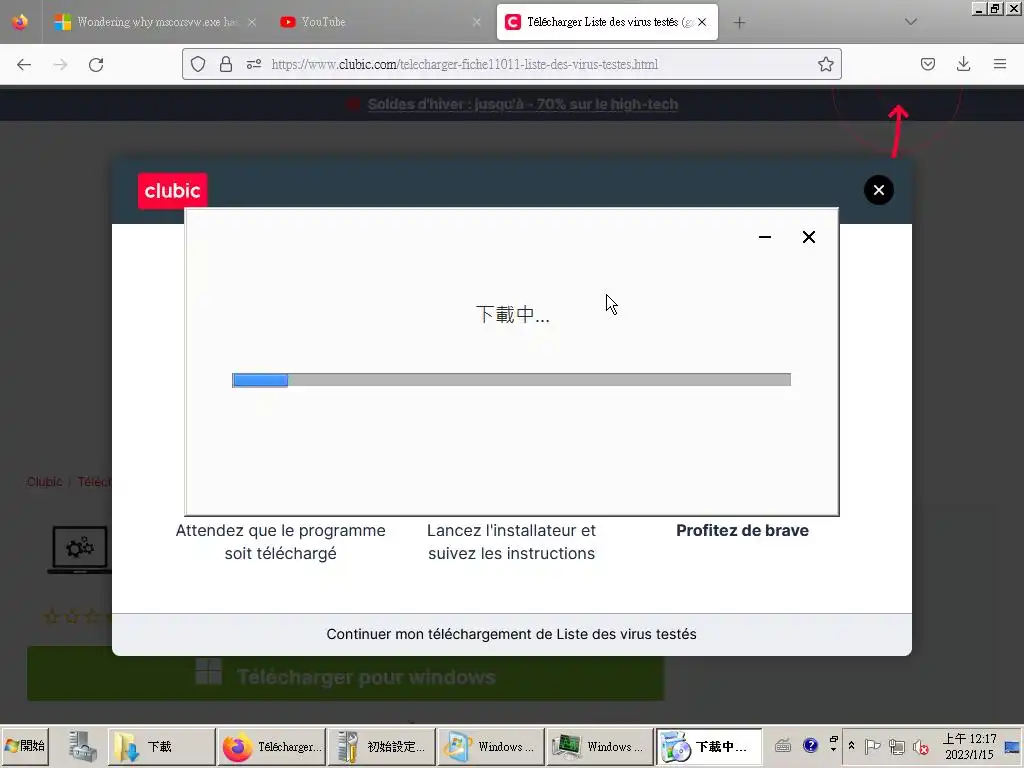Switch to the 下載 folder taskbar button

tap(161, 746)
